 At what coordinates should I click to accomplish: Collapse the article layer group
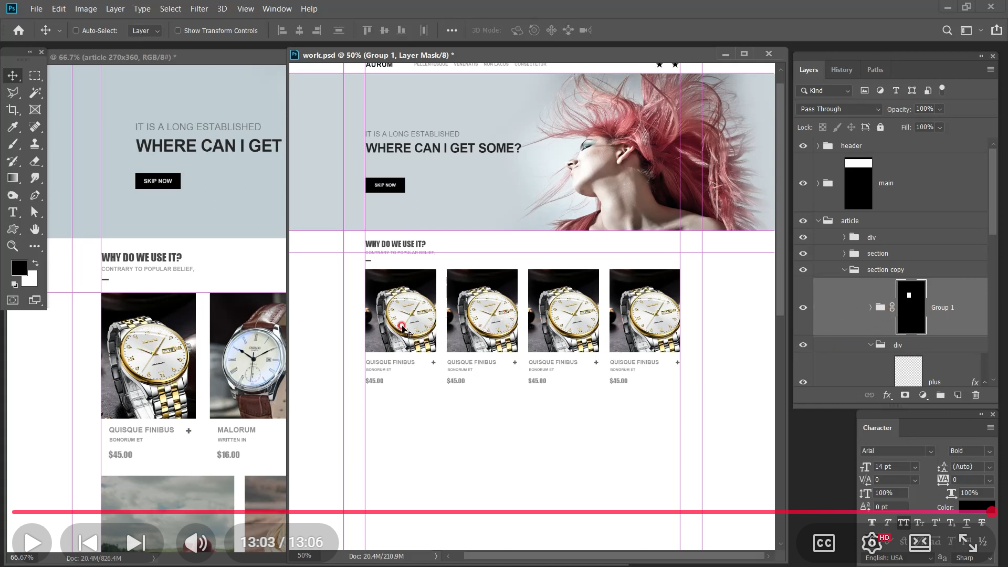pos(818,220)
